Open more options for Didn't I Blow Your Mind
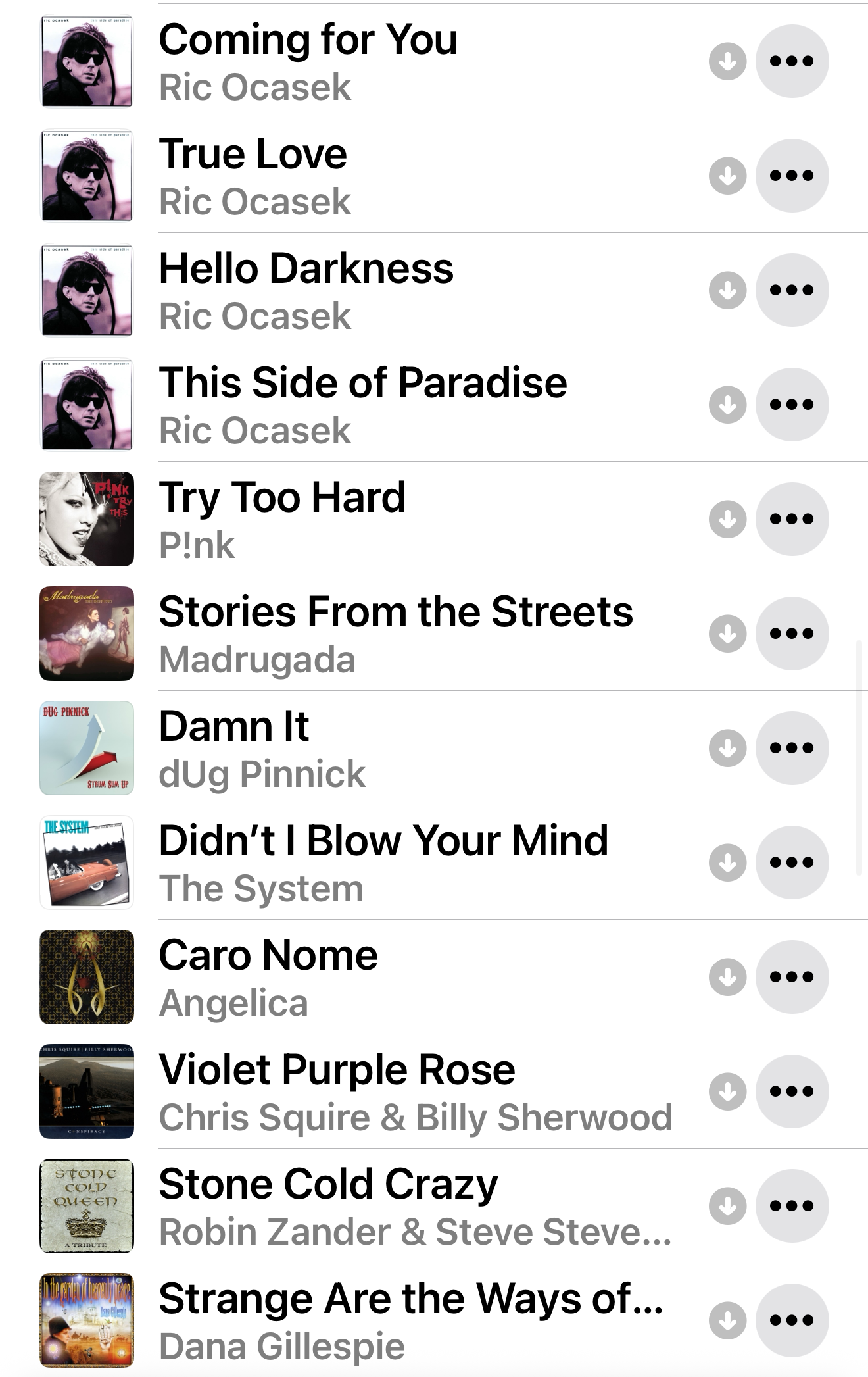This screenshot has width=868, height=1377. point(792,863)
